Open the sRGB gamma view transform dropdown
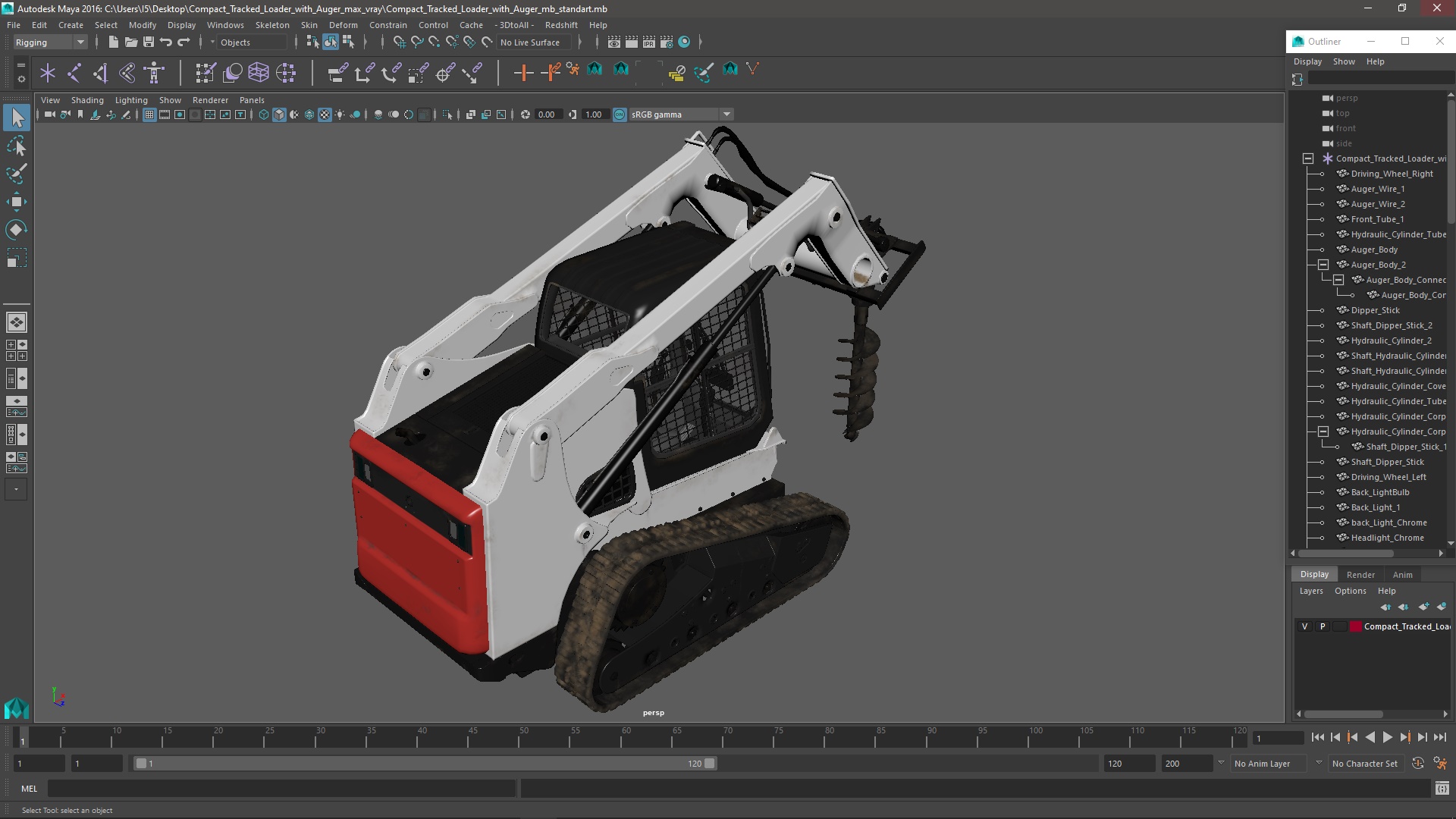 pos(681,115)
